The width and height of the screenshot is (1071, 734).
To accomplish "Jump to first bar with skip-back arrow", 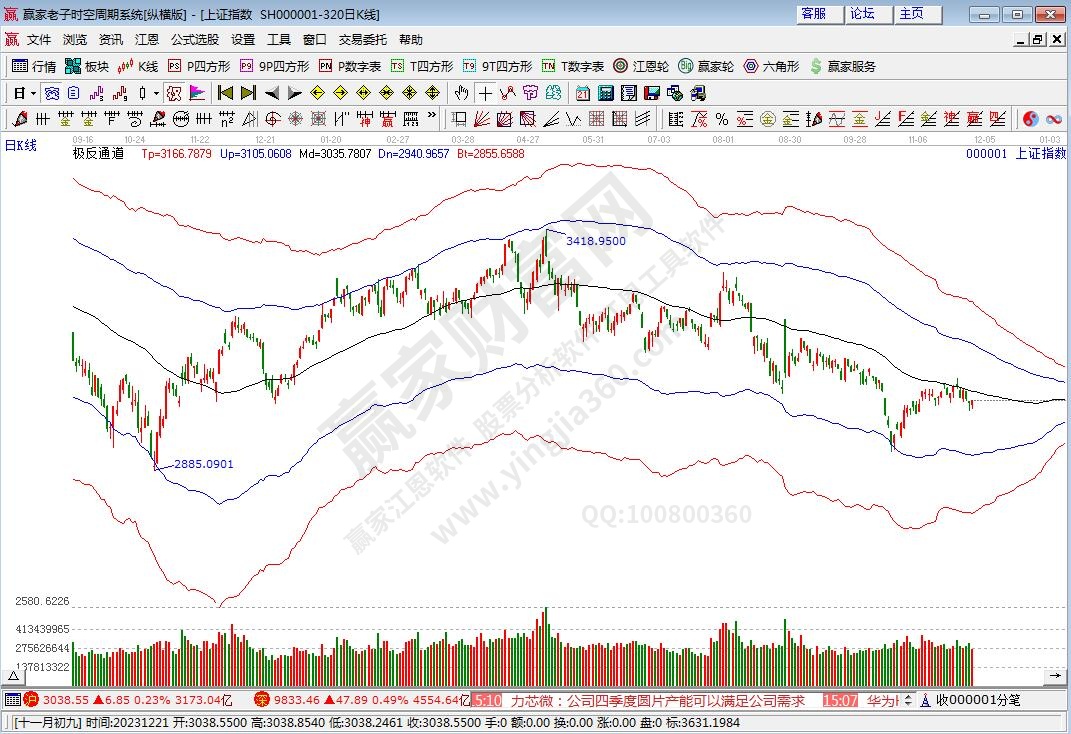I will click(225, 93).
